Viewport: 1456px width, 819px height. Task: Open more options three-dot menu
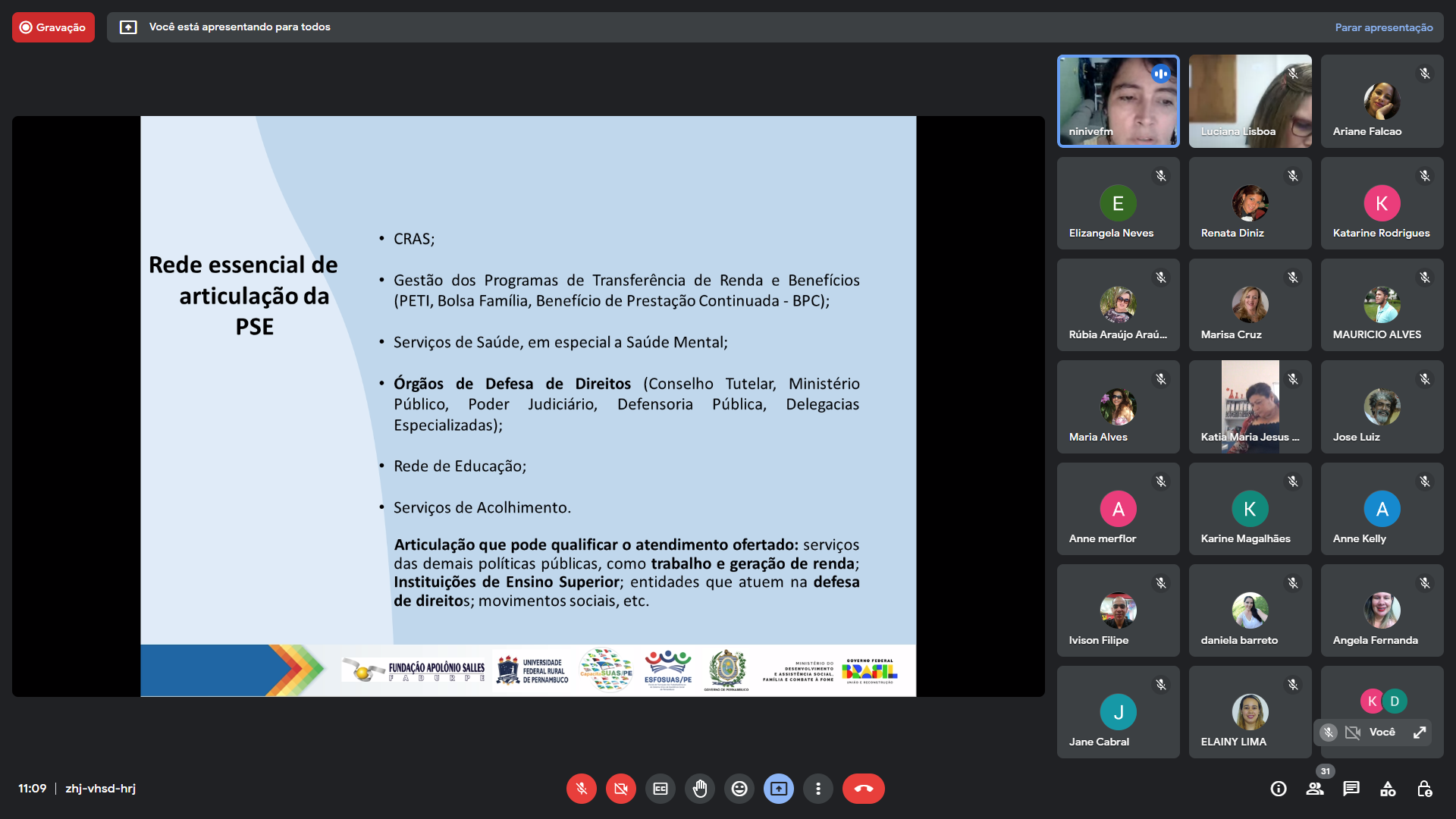(x=817, y=789)
